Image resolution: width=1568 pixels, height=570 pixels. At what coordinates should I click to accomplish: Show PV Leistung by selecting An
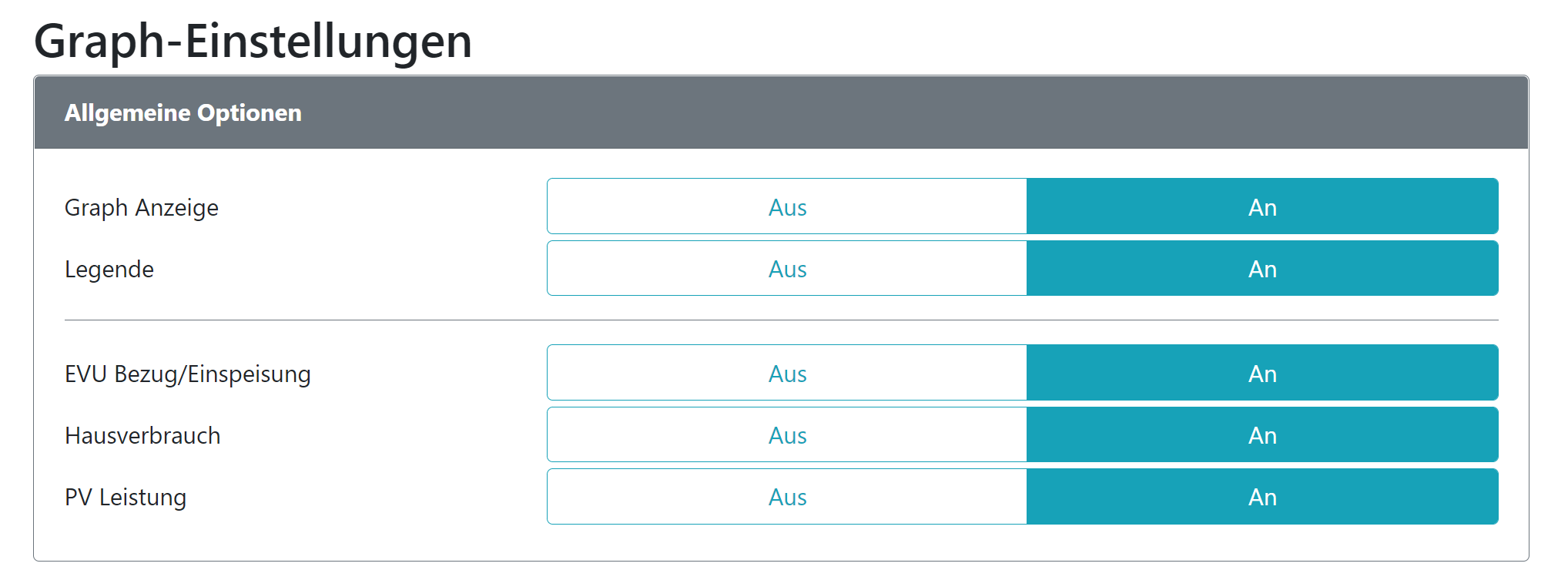pos(1262,496)
